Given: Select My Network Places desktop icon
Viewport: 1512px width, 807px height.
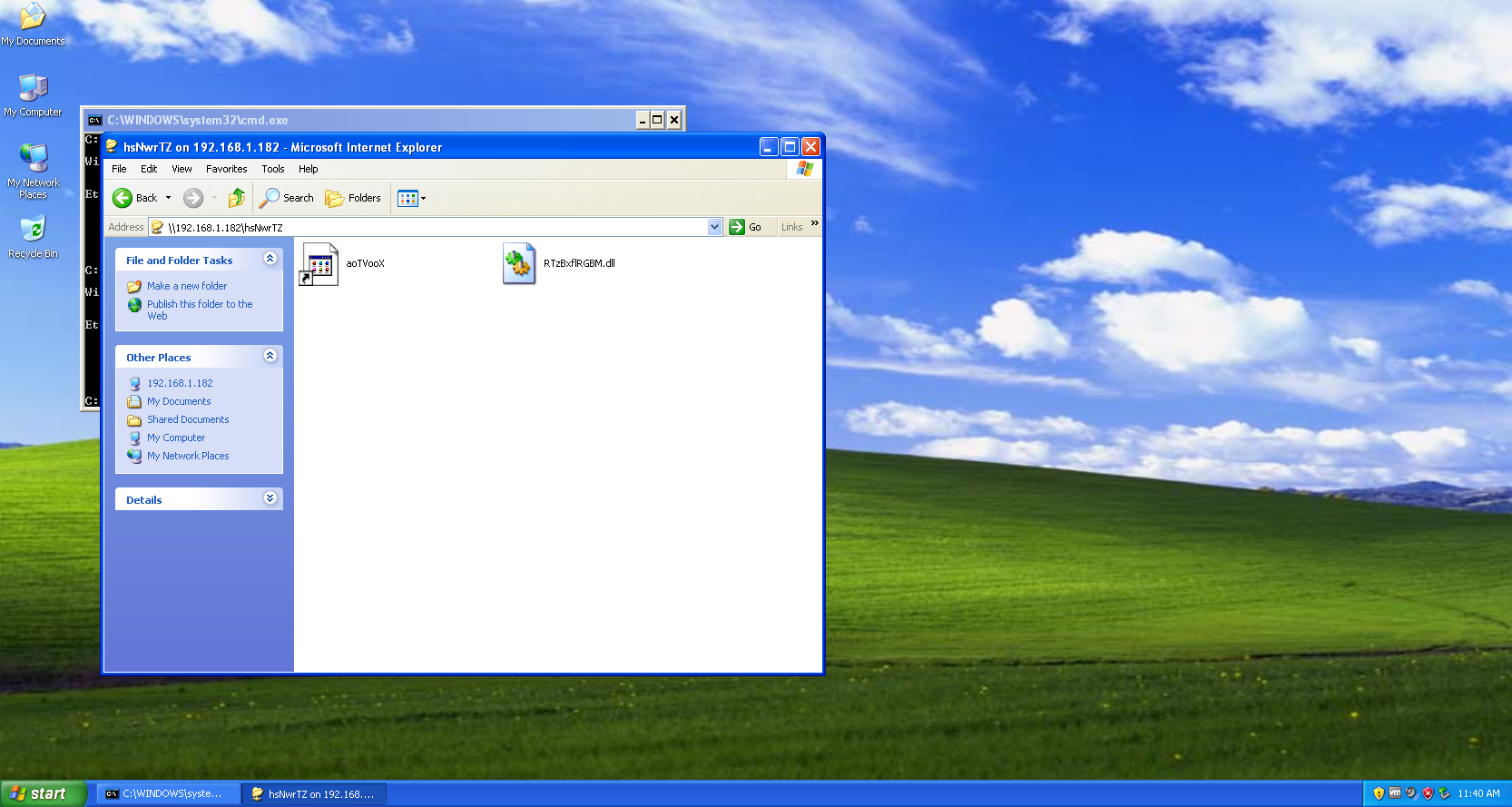Looking at the screenshot, I should pyautogui.click(x=33, y=171).
